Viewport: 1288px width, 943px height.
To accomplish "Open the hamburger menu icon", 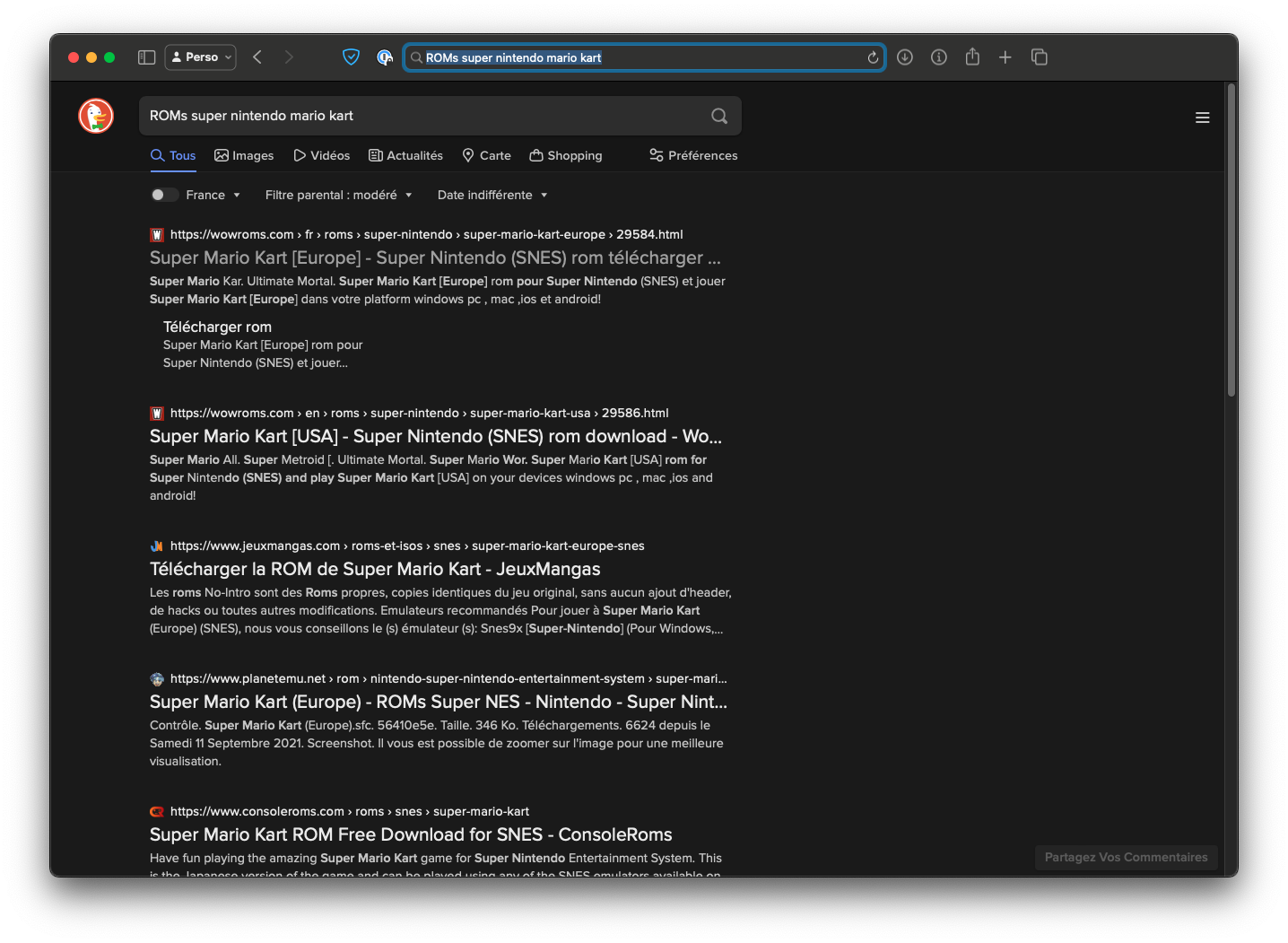I will (1203, 118).
